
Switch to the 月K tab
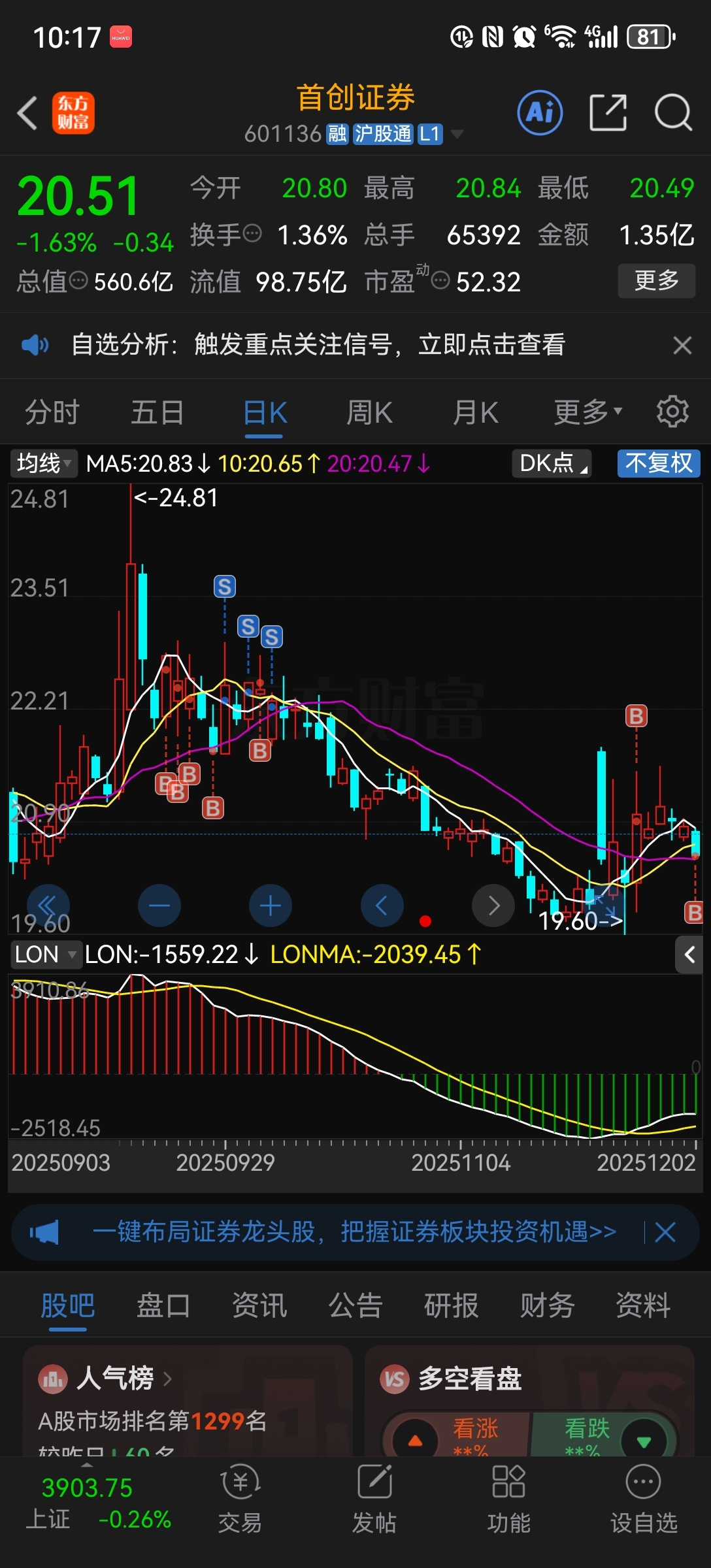pyautogui.click(x=476, y=412)
